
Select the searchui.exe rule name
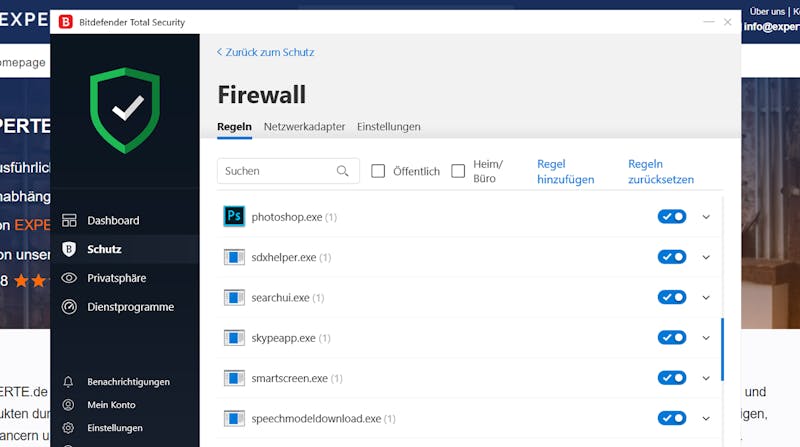click(x=280, y=297)
